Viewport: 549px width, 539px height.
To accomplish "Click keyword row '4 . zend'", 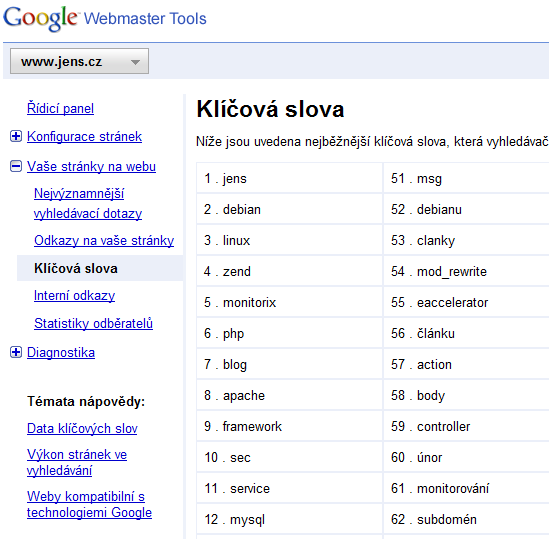I will click(289, 271).
